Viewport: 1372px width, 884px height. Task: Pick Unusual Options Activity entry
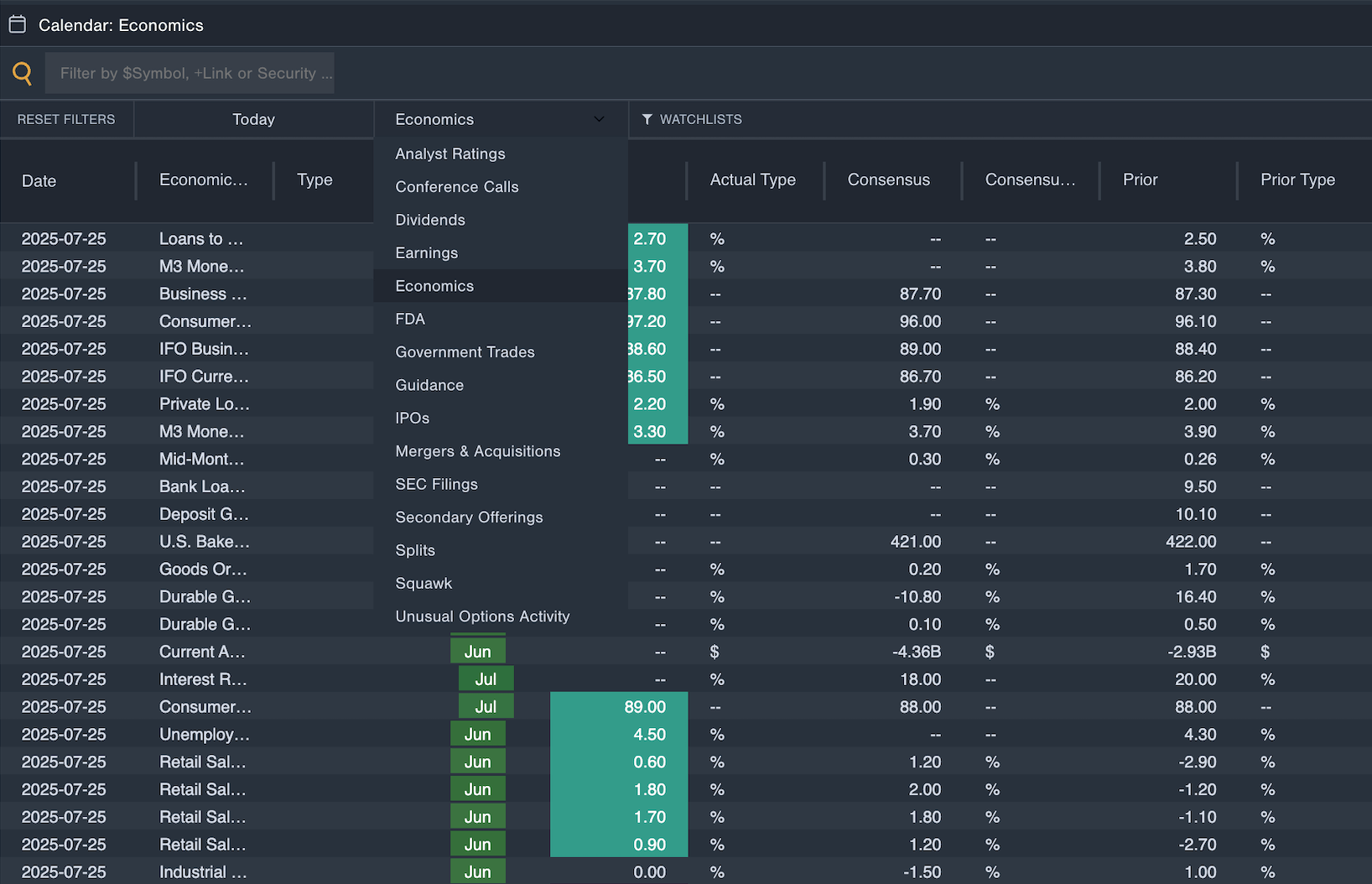click(482, 616)
